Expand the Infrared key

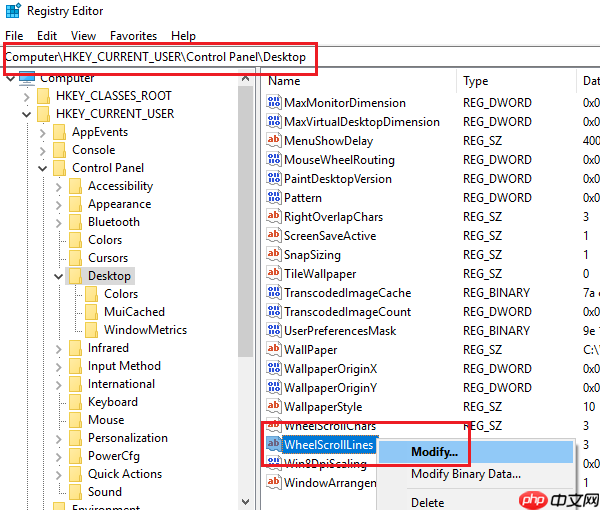(x=59, y=349)
